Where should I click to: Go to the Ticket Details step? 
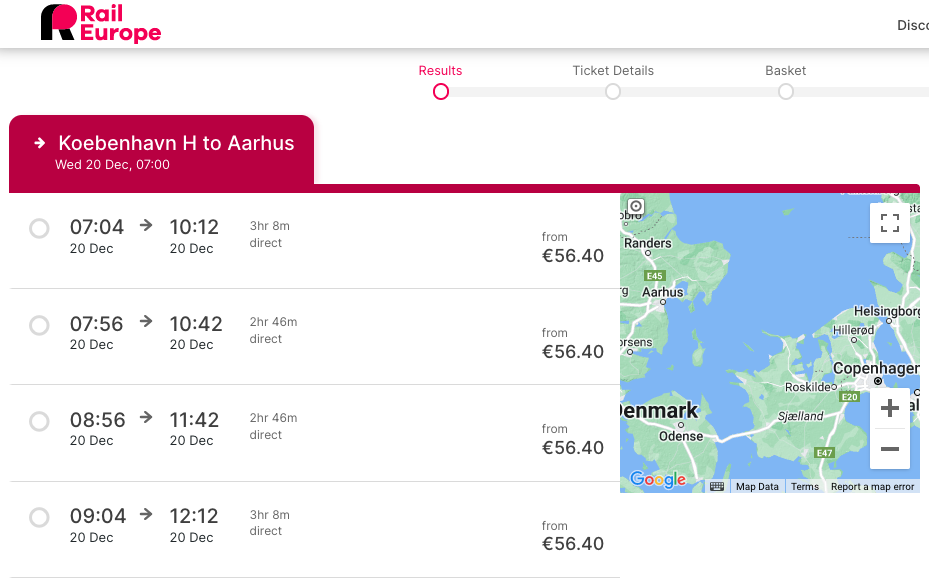point(613,91)
